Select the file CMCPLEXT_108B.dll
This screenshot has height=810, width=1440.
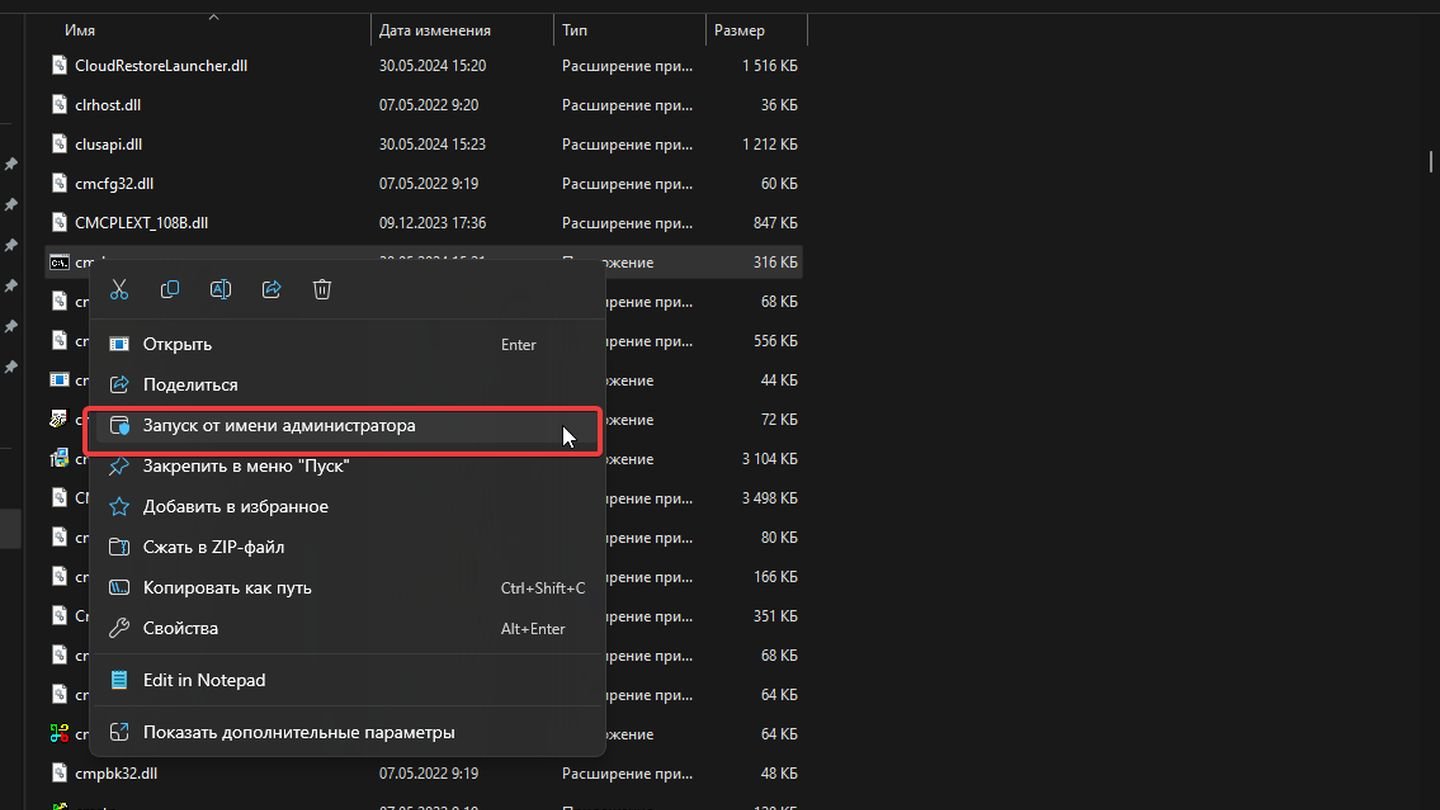click(142, 223)
